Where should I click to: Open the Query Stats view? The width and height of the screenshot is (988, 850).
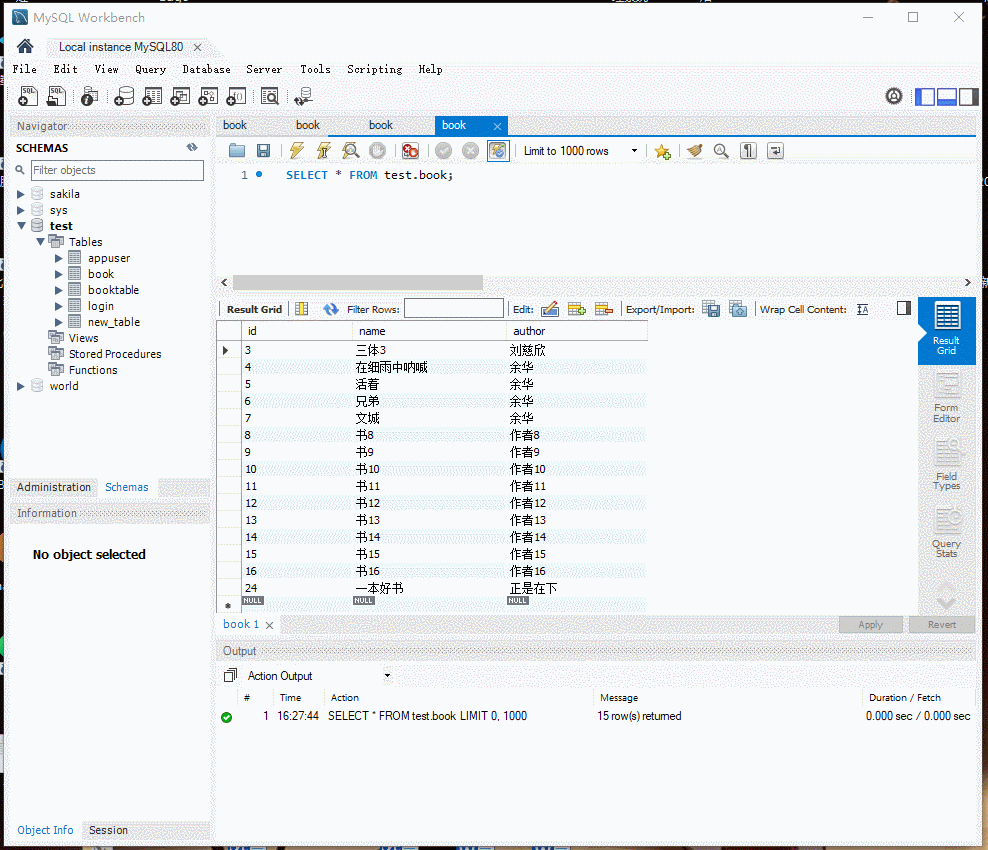[x=946, y=532]
